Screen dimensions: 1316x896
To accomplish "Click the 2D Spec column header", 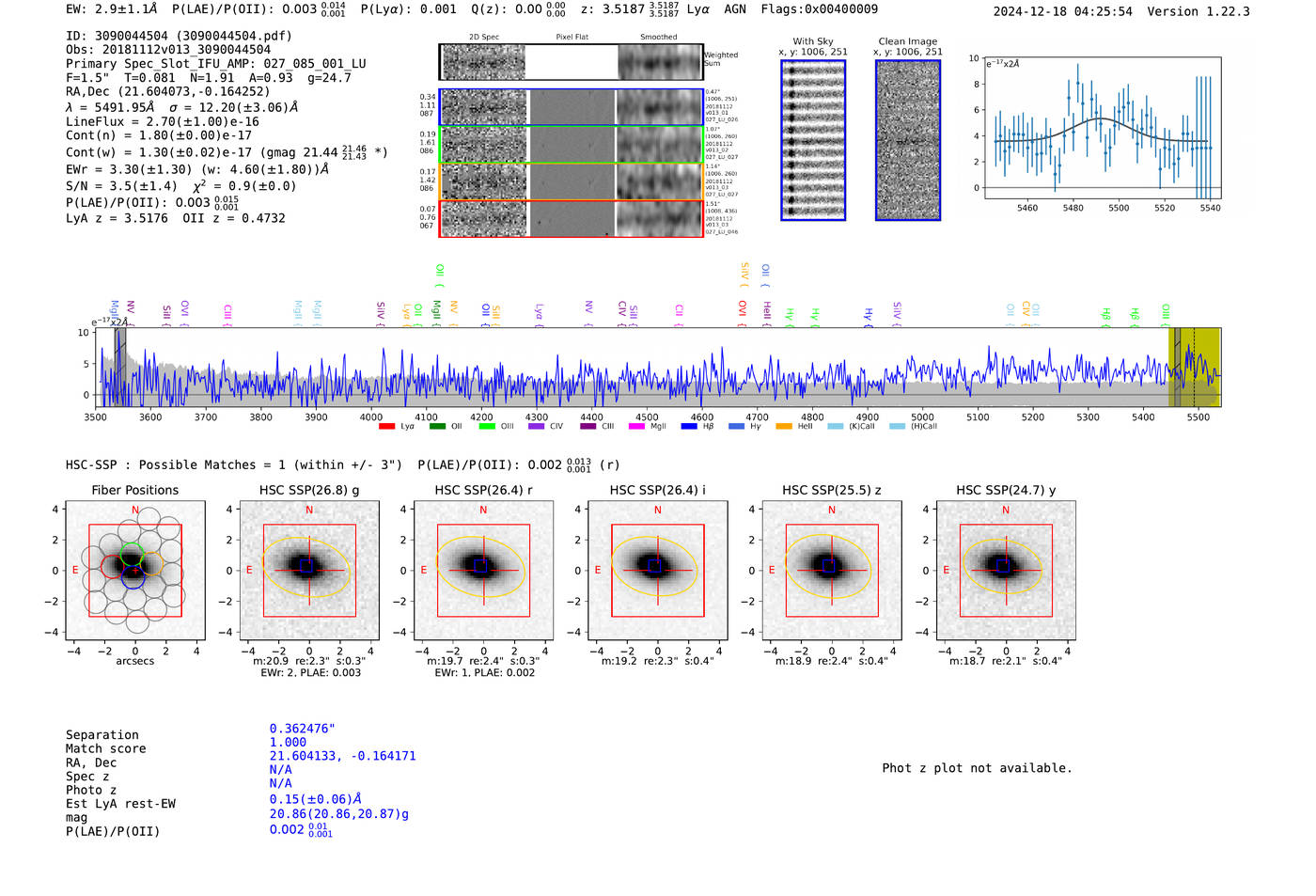I will click(x=484, y=38).
